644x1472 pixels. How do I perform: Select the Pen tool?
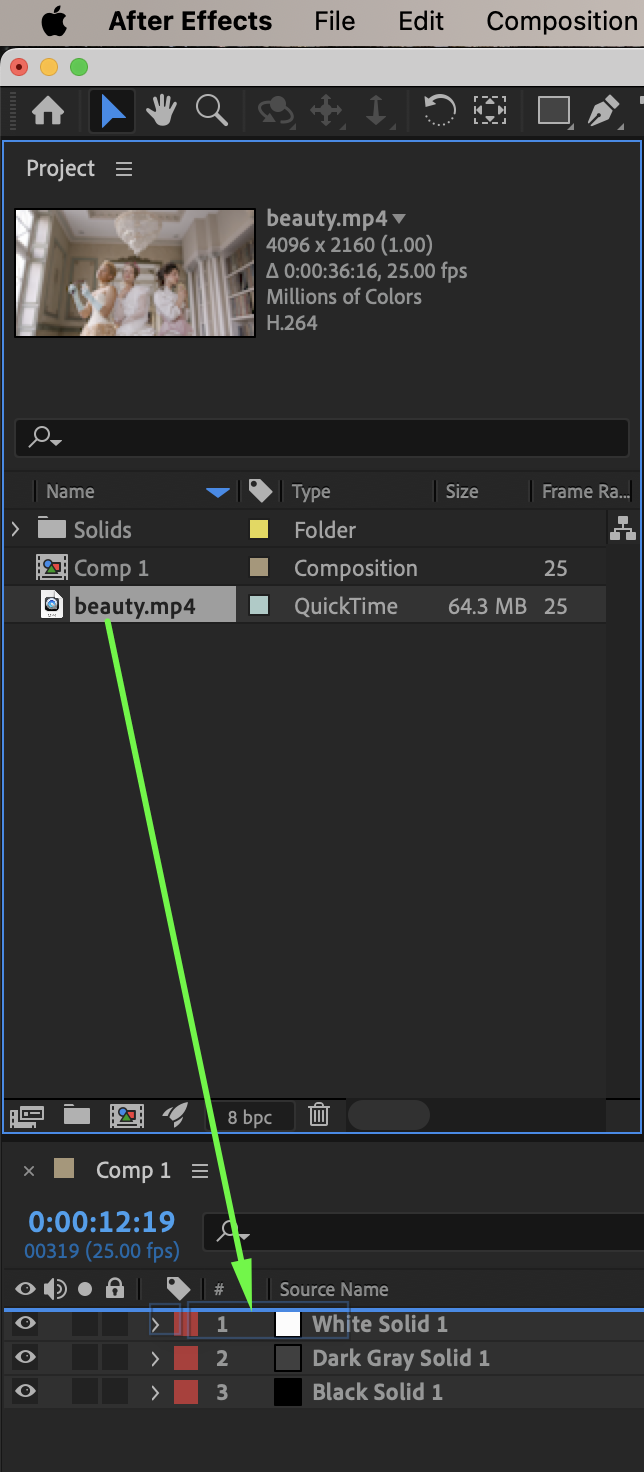point(603,110)
